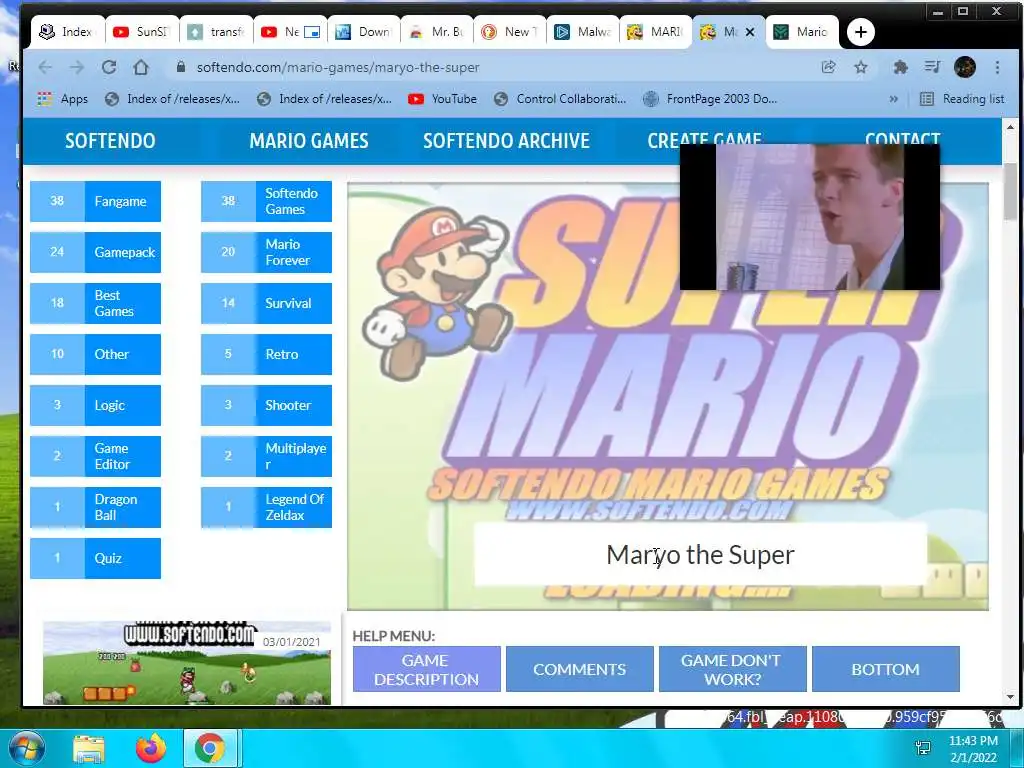The height and width of the screenshot is (768, 1024).
Task: Reload the Softendo page
Action: tap(109, 67)
